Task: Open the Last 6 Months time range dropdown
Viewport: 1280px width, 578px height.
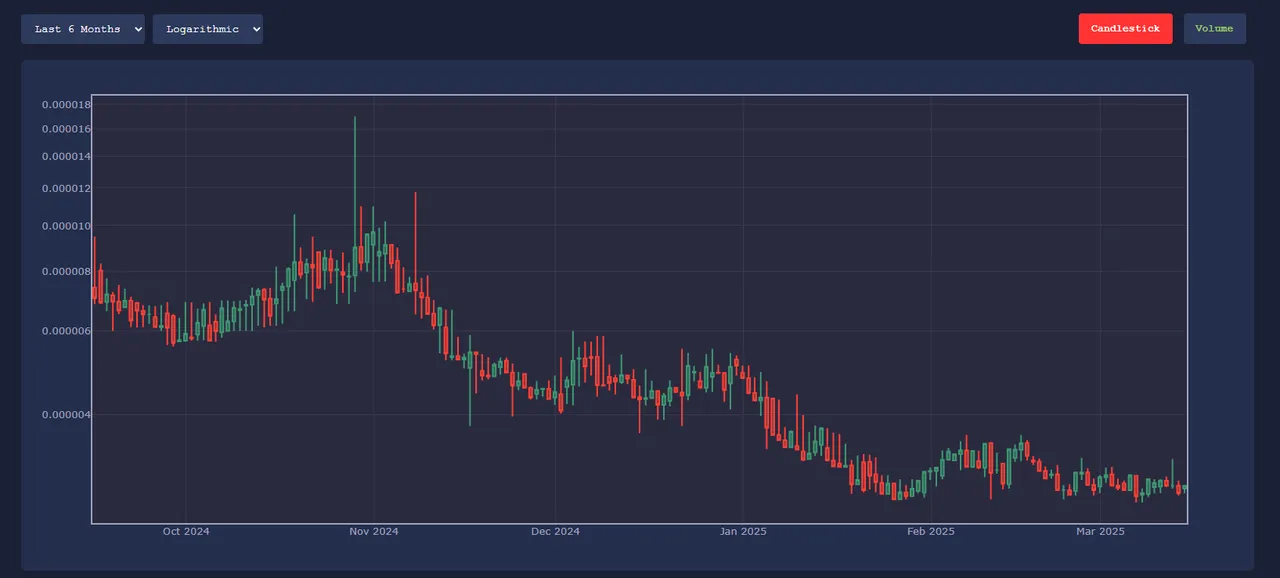Action: tap(83, 29)
